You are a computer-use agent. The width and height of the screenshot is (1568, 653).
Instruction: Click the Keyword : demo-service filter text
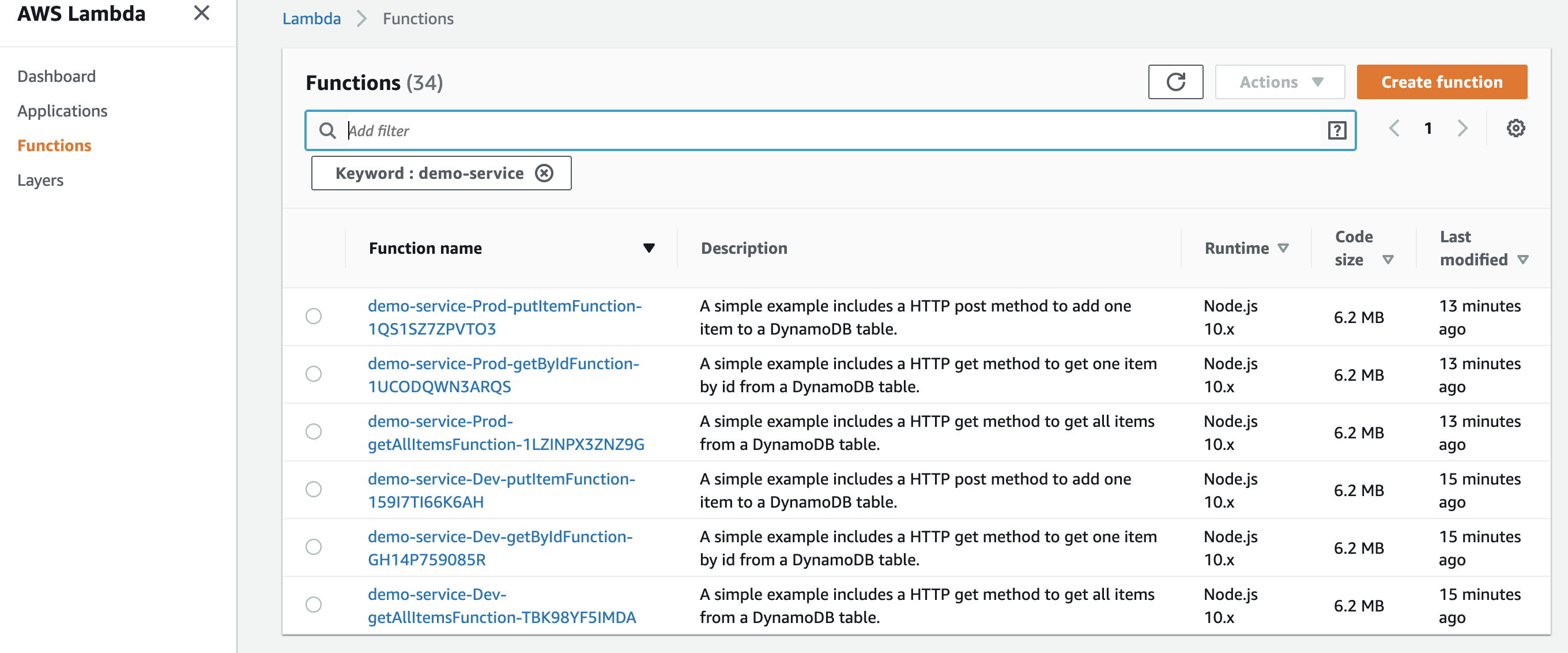pos(429,173)
